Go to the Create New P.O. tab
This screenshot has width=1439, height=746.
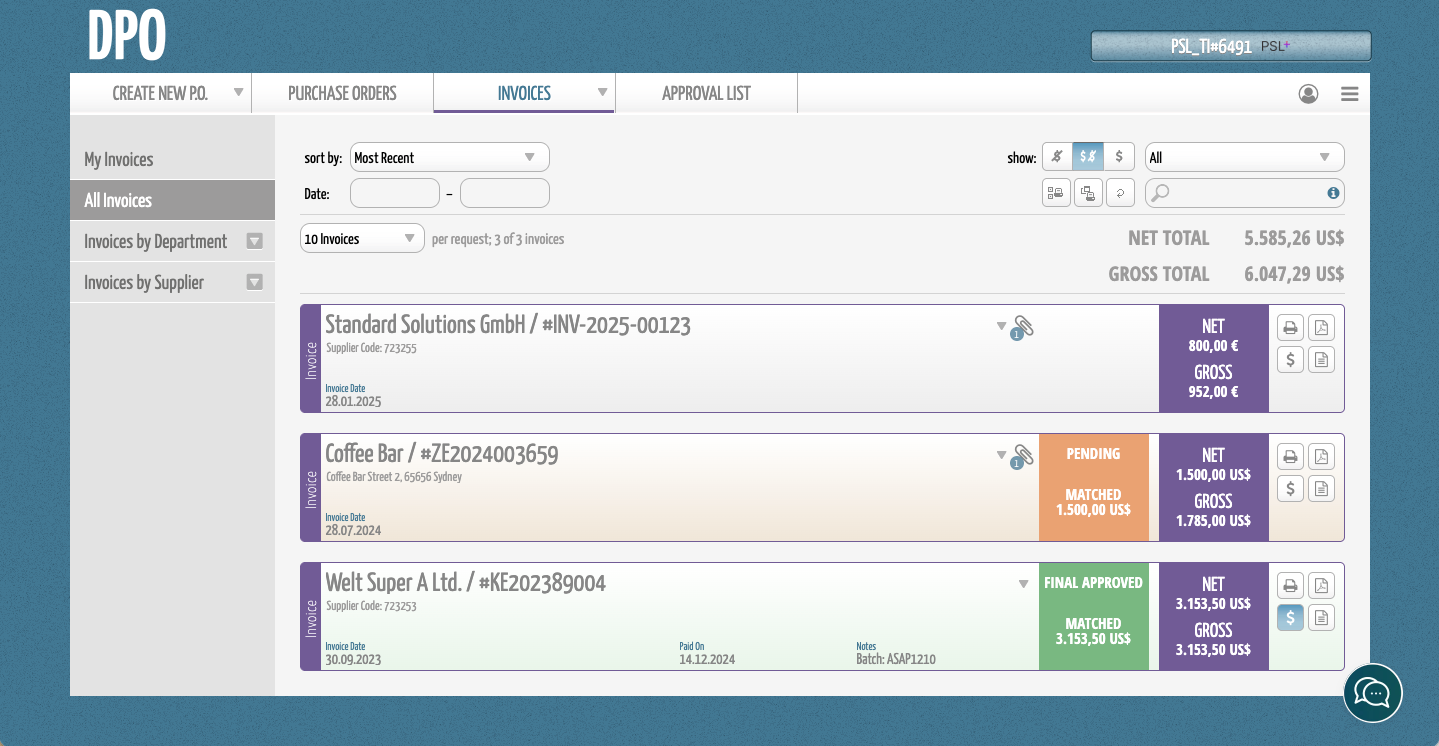click(160, 93)
